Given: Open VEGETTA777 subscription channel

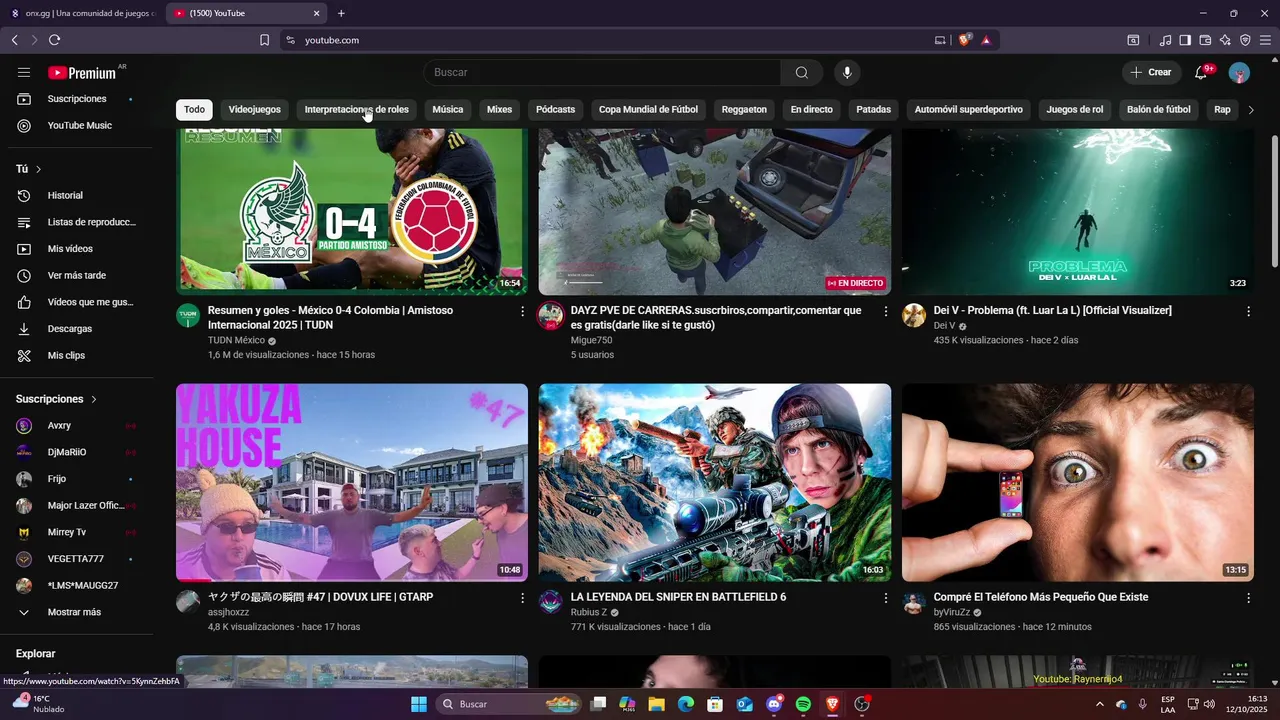Looking at the screenshot, I should (77, 559).
